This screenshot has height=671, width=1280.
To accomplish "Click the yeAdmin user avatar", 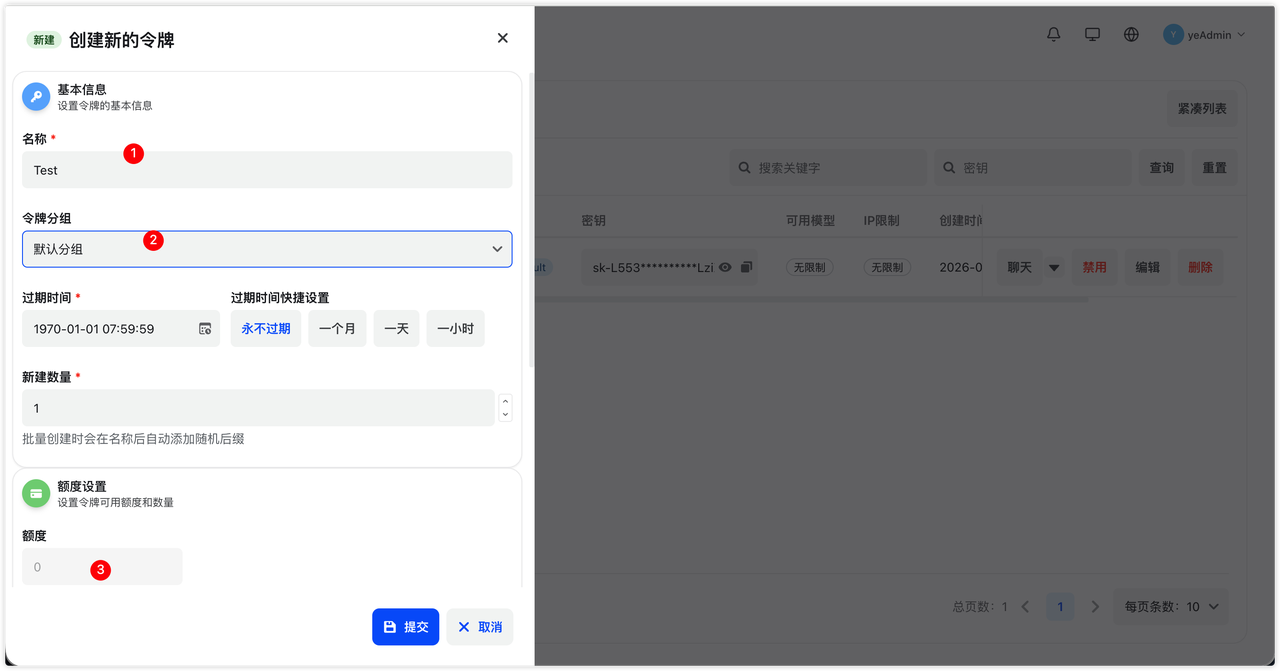I will click(1173, 34).
